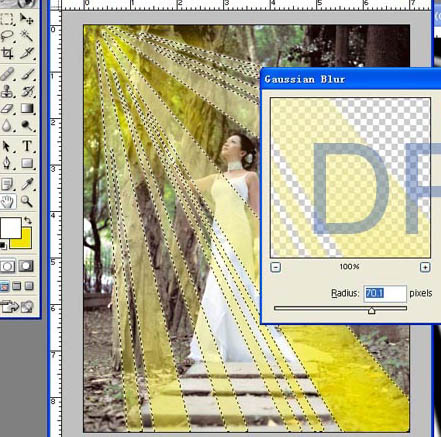
Task: Select the Move tool
Action: click(27, 19)
